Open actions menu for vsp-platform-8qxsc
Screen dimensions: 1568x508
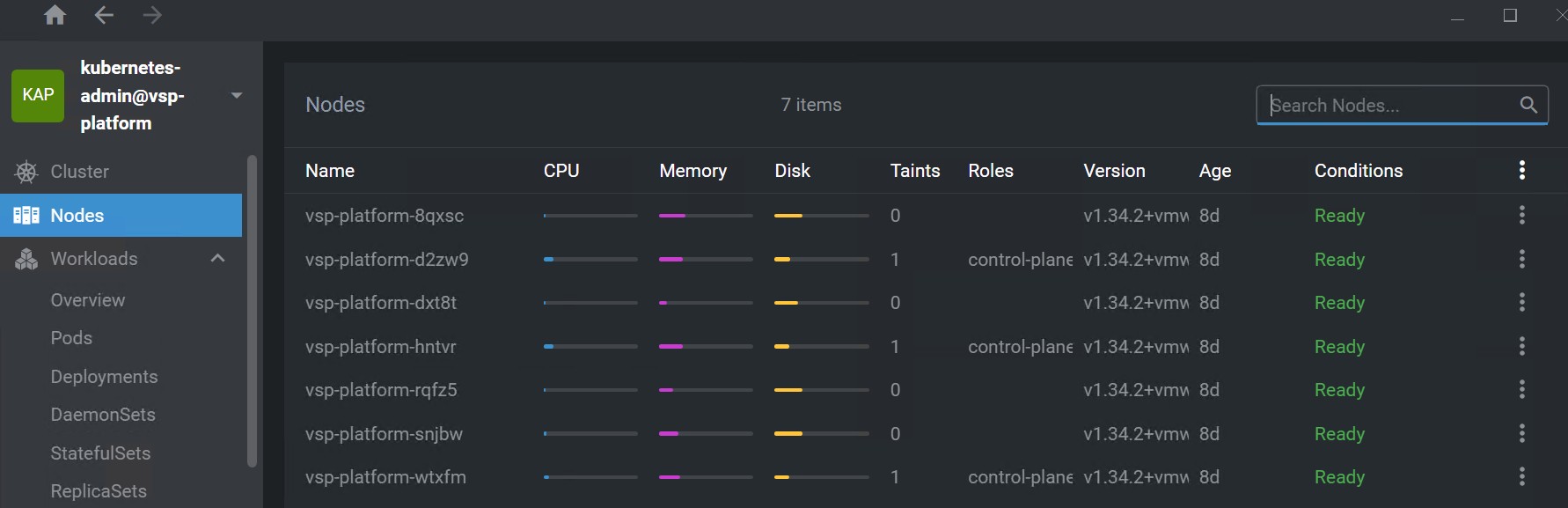[x=1521, y=215]
